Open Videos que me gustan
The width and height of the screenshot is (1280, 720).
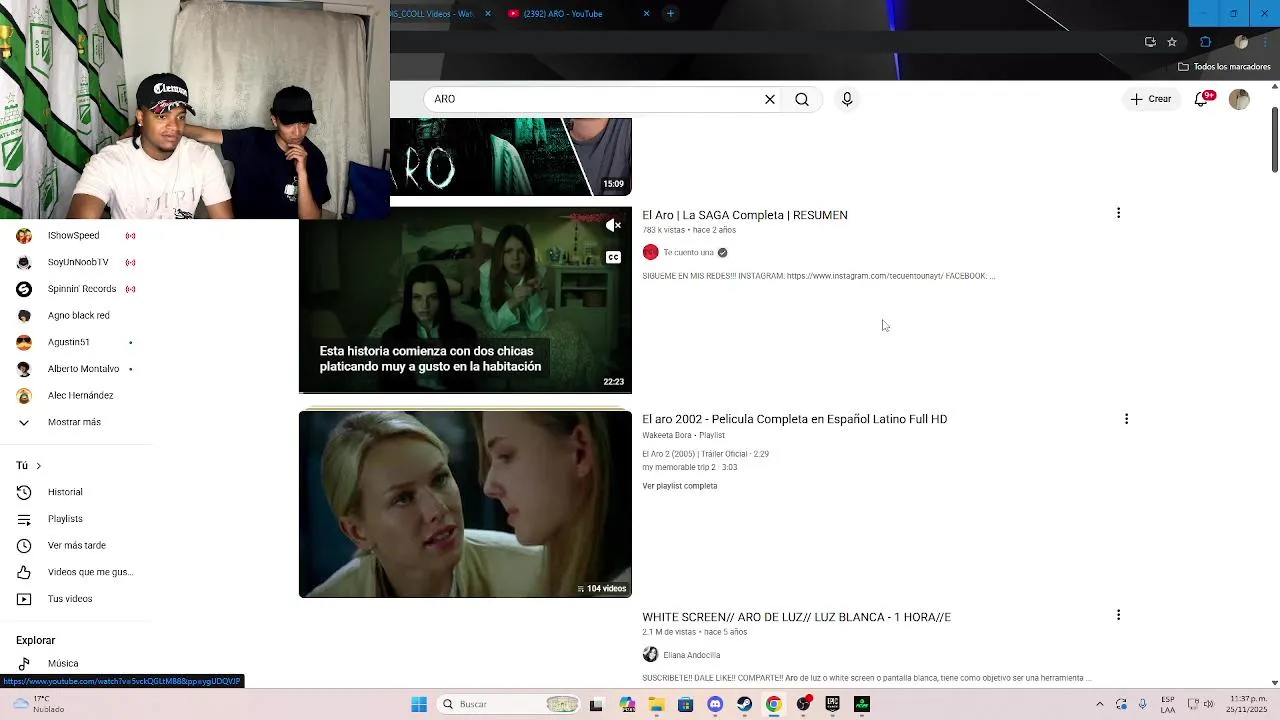[76, 572]
